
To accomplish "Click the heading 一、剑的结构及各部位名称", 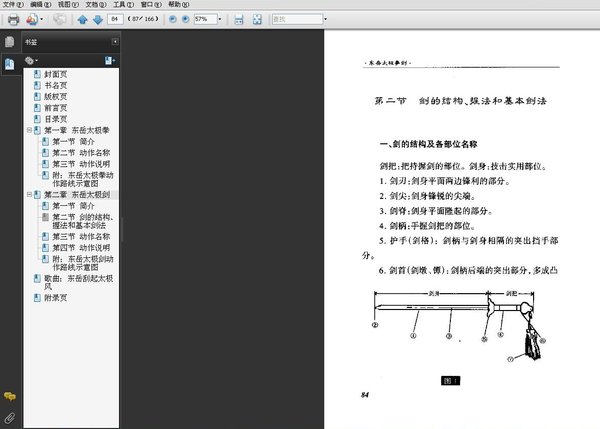I will tap(429, 144).
